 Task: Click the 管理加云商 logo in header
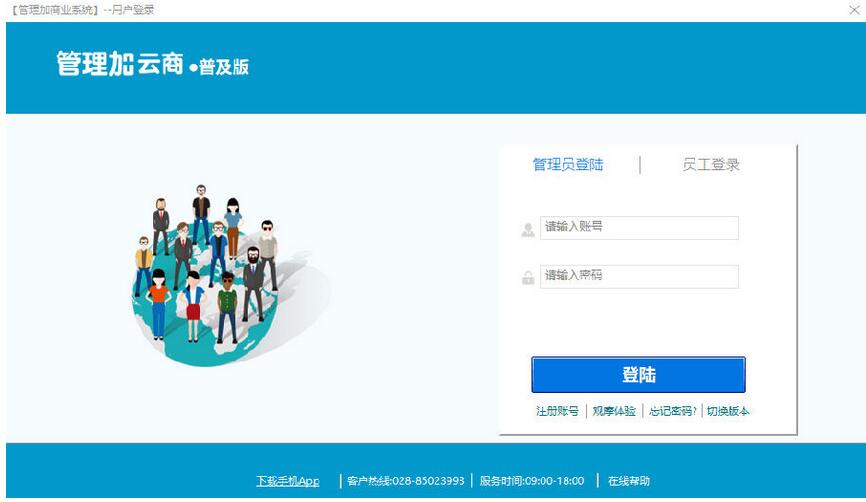(119, 64)
